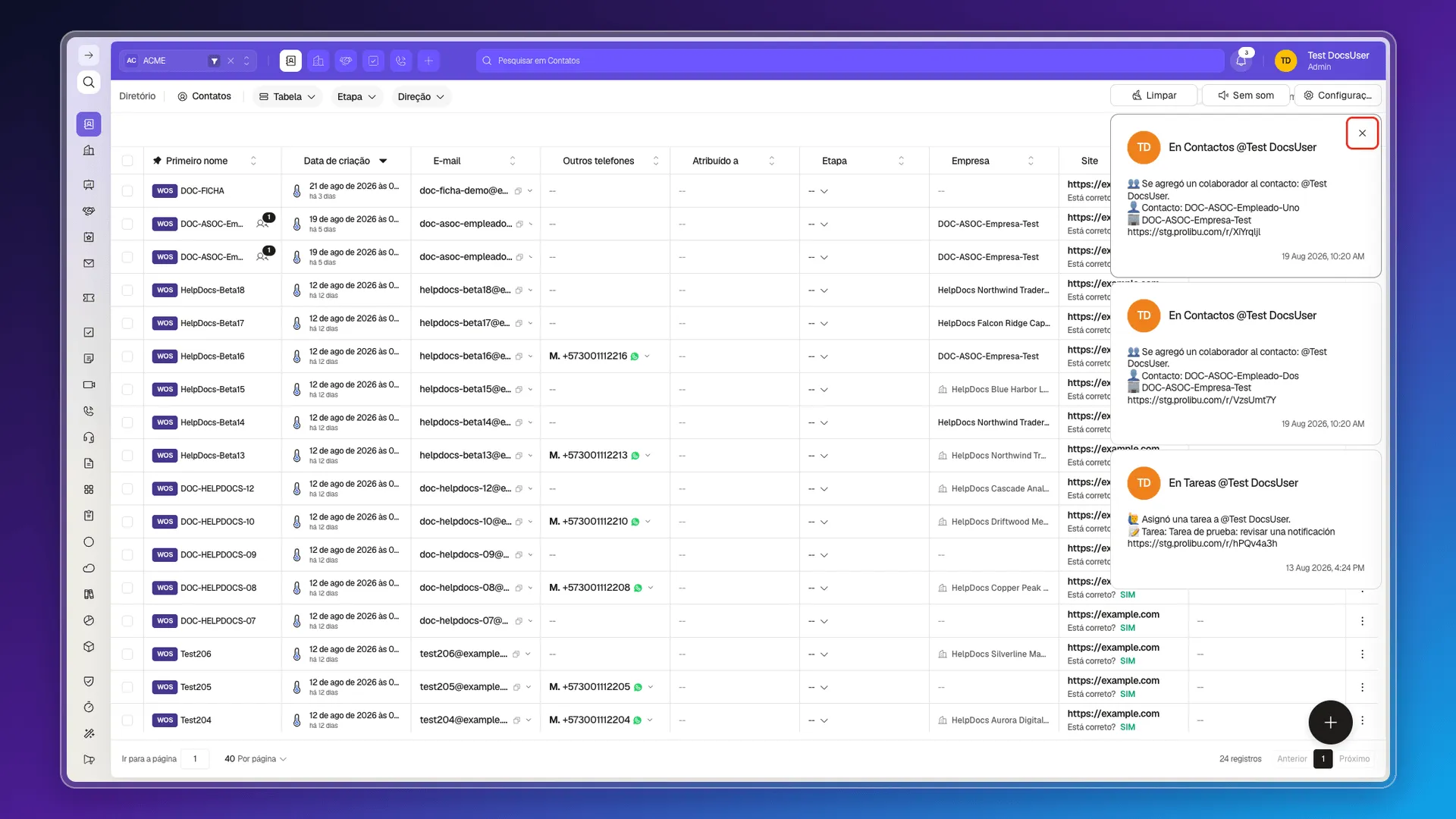This screenshot has height=819, width=1456.
Task: Open the Tabela view dropdown
Action: pyautogui.click(x=287, y=96)
